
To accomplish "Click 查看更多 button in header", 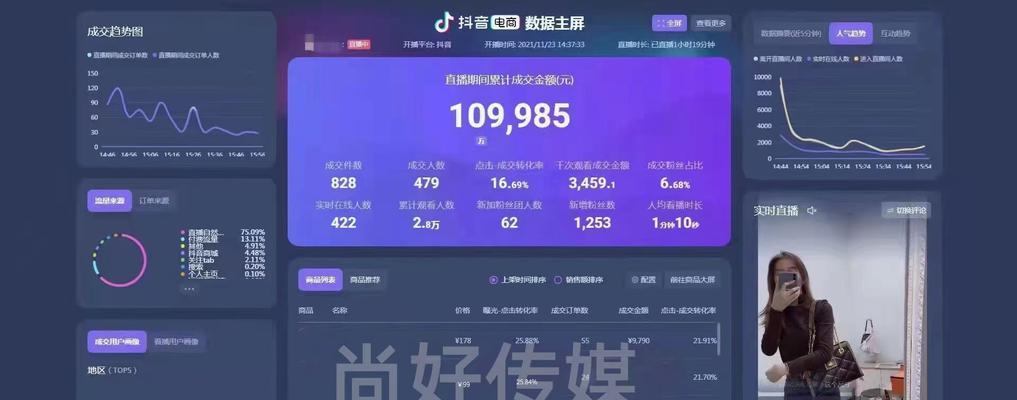I will pyautogui.click(x=711, y=23).
